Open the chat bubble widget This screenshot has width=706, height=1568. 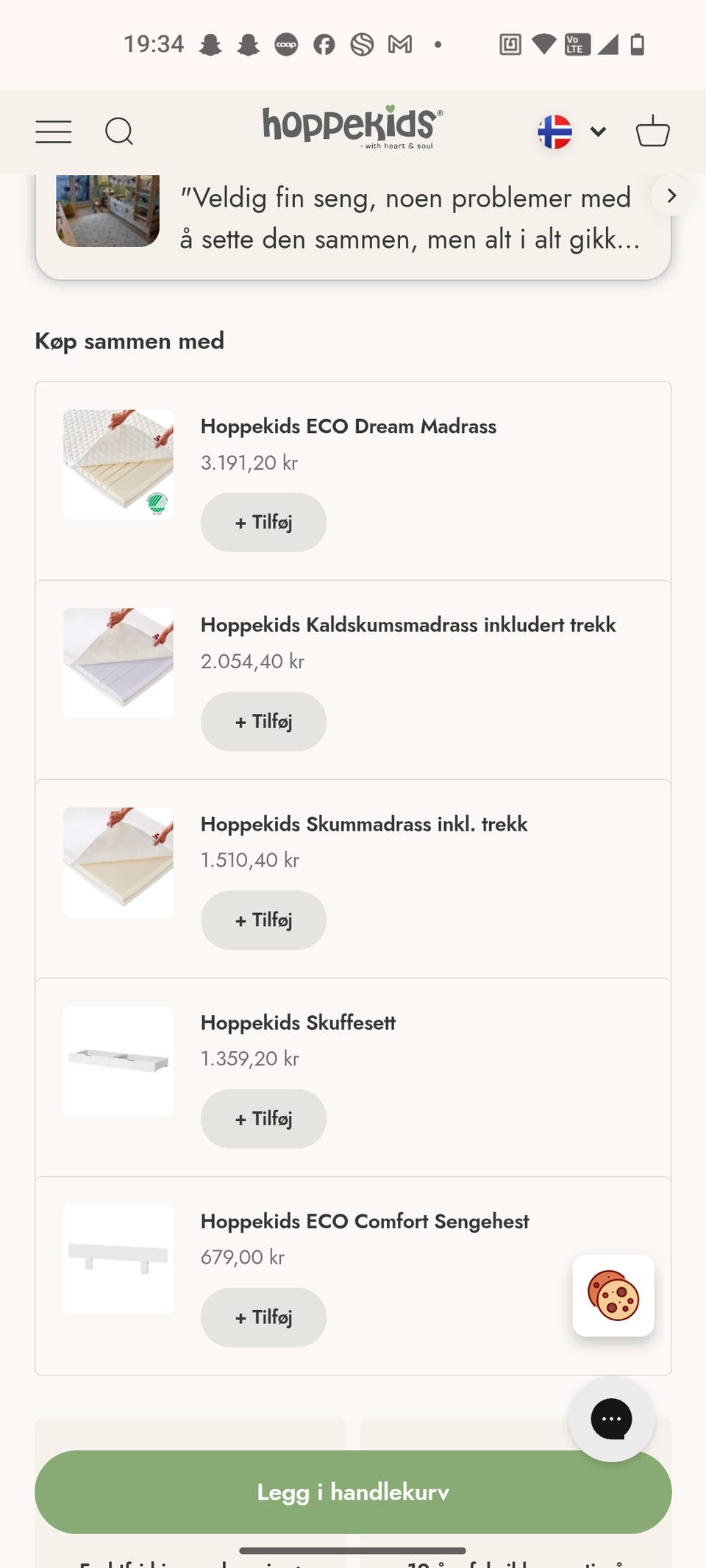(611, 1419)
